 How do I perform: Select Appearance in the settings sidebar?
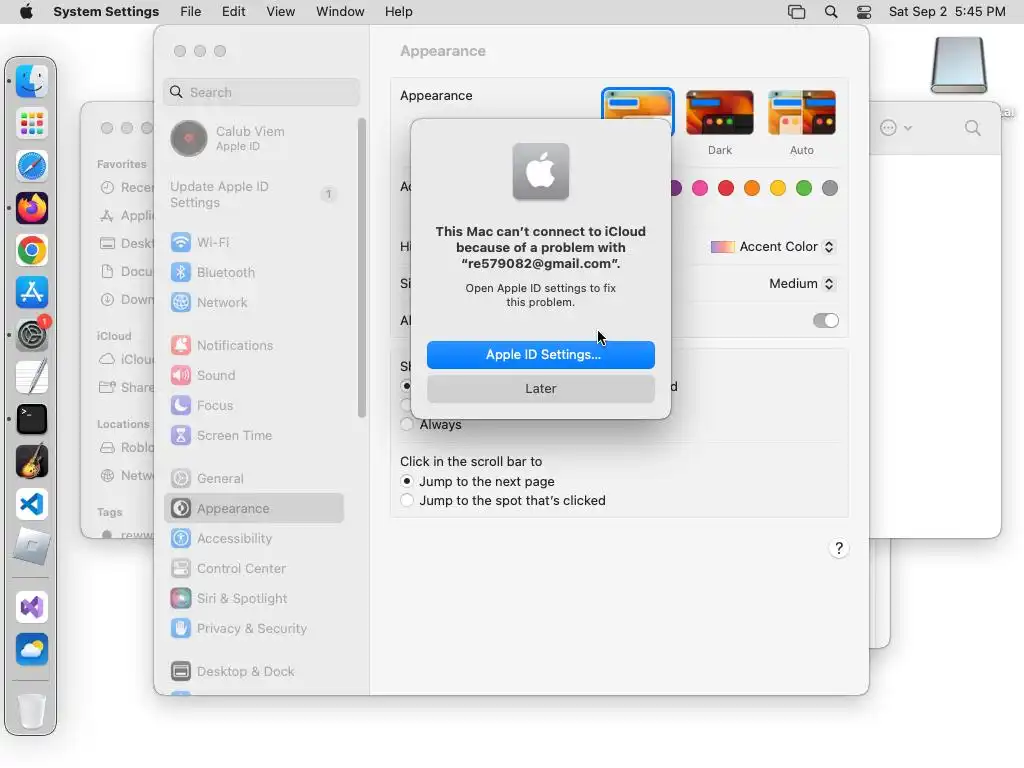coord(253,509)
